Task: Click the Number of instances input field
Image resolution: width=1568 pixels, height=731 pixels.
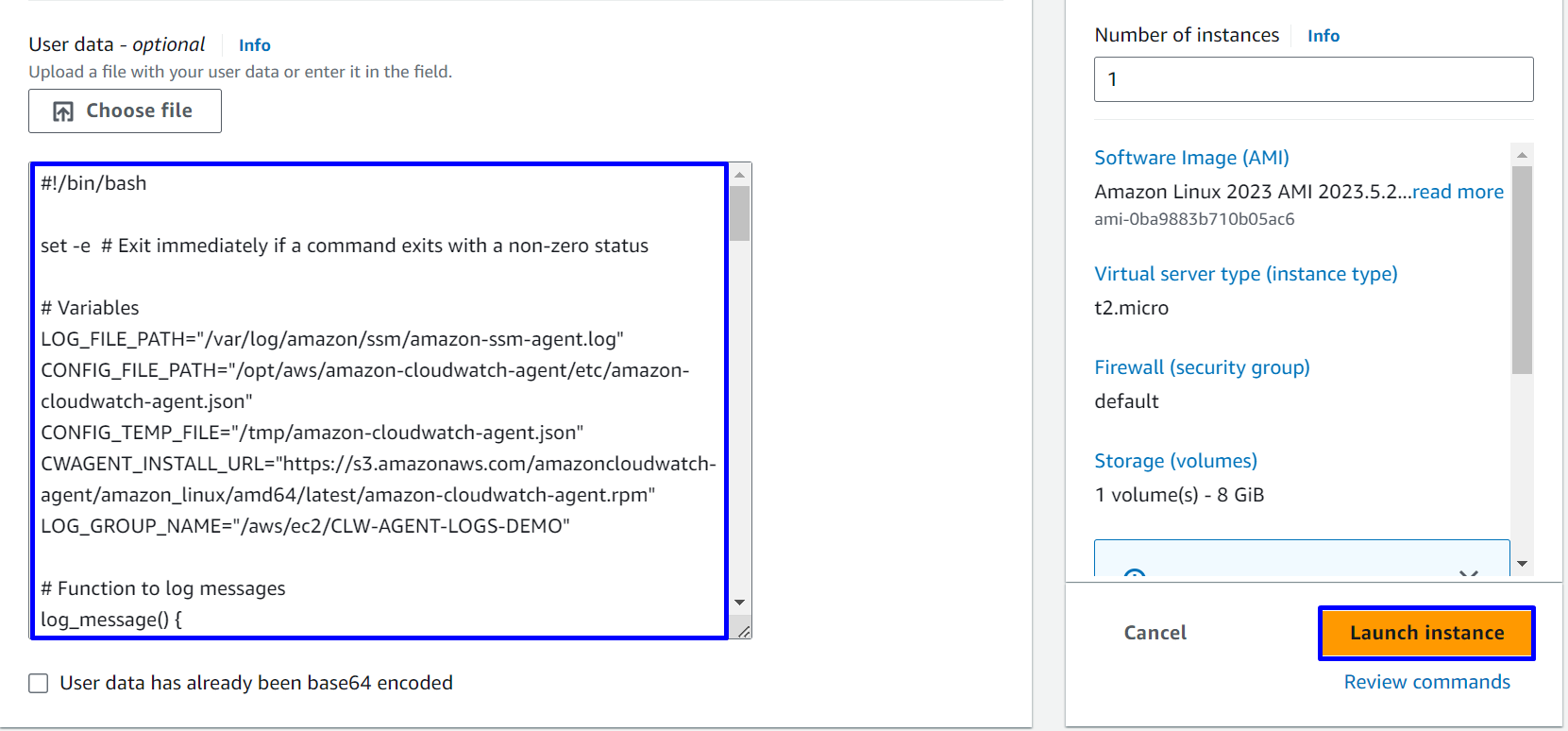Action: pyautogui.click(x=1313, y=79)
